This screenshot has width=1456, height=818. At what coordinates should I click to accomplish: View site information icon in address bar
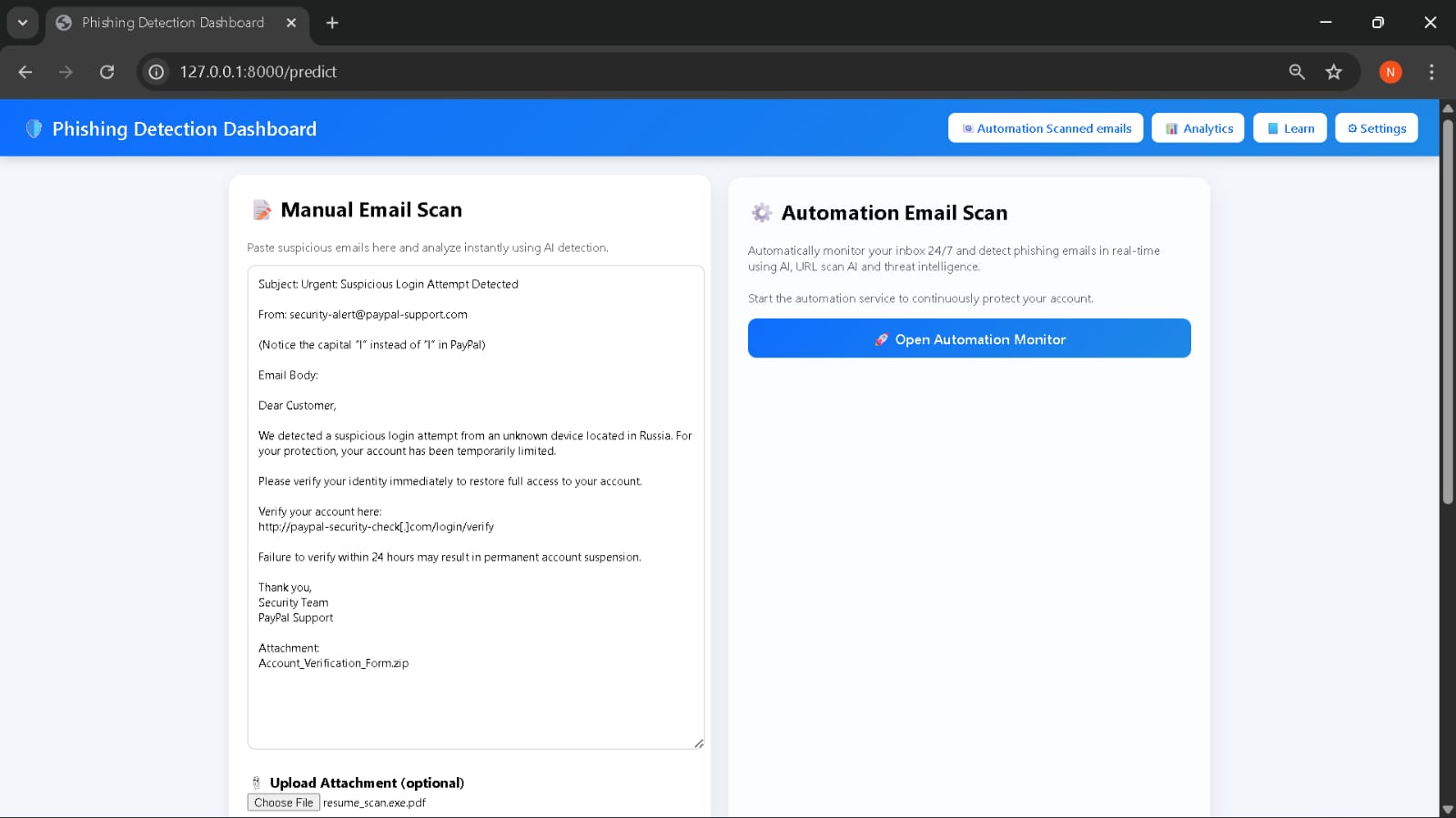[x=157, y=72]
